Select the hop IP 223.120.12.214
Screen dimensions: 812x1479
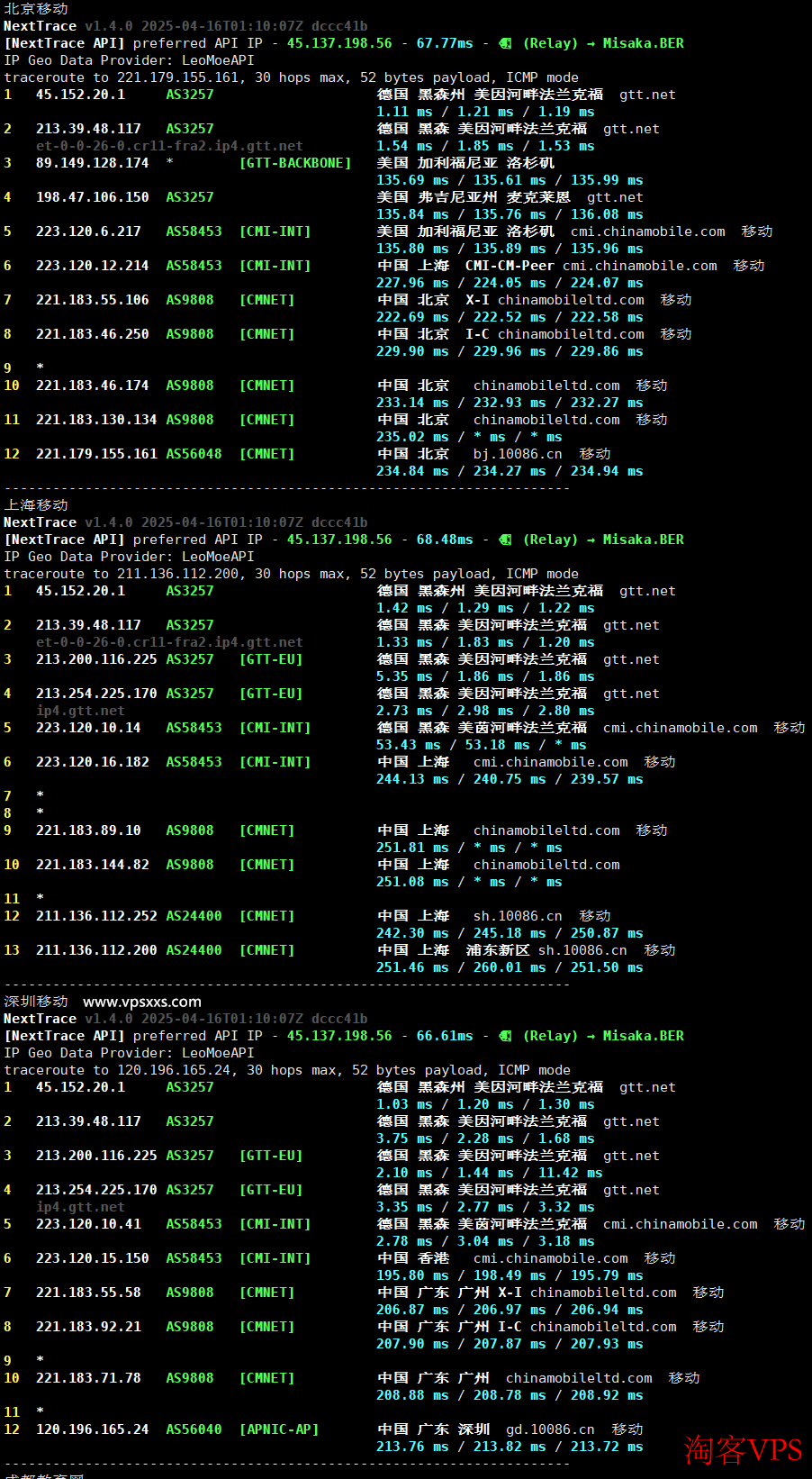point(93,266)
